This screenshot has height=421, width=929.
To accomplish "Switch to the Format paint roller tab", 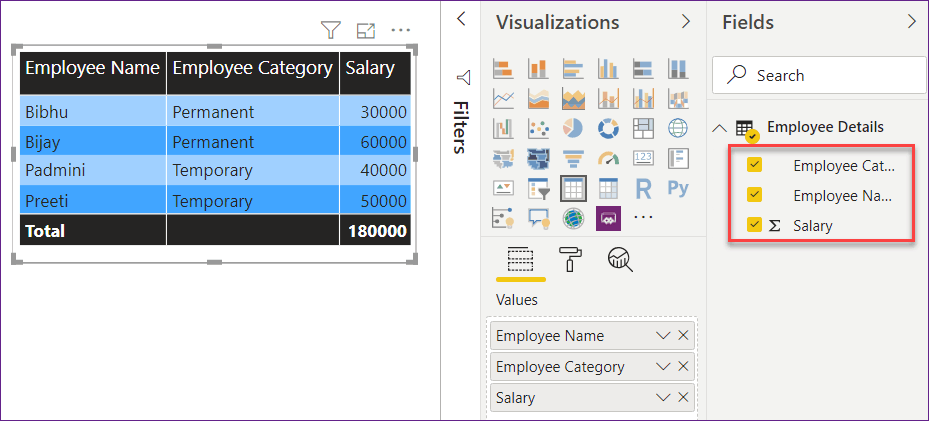I will [x=570, y=259].
